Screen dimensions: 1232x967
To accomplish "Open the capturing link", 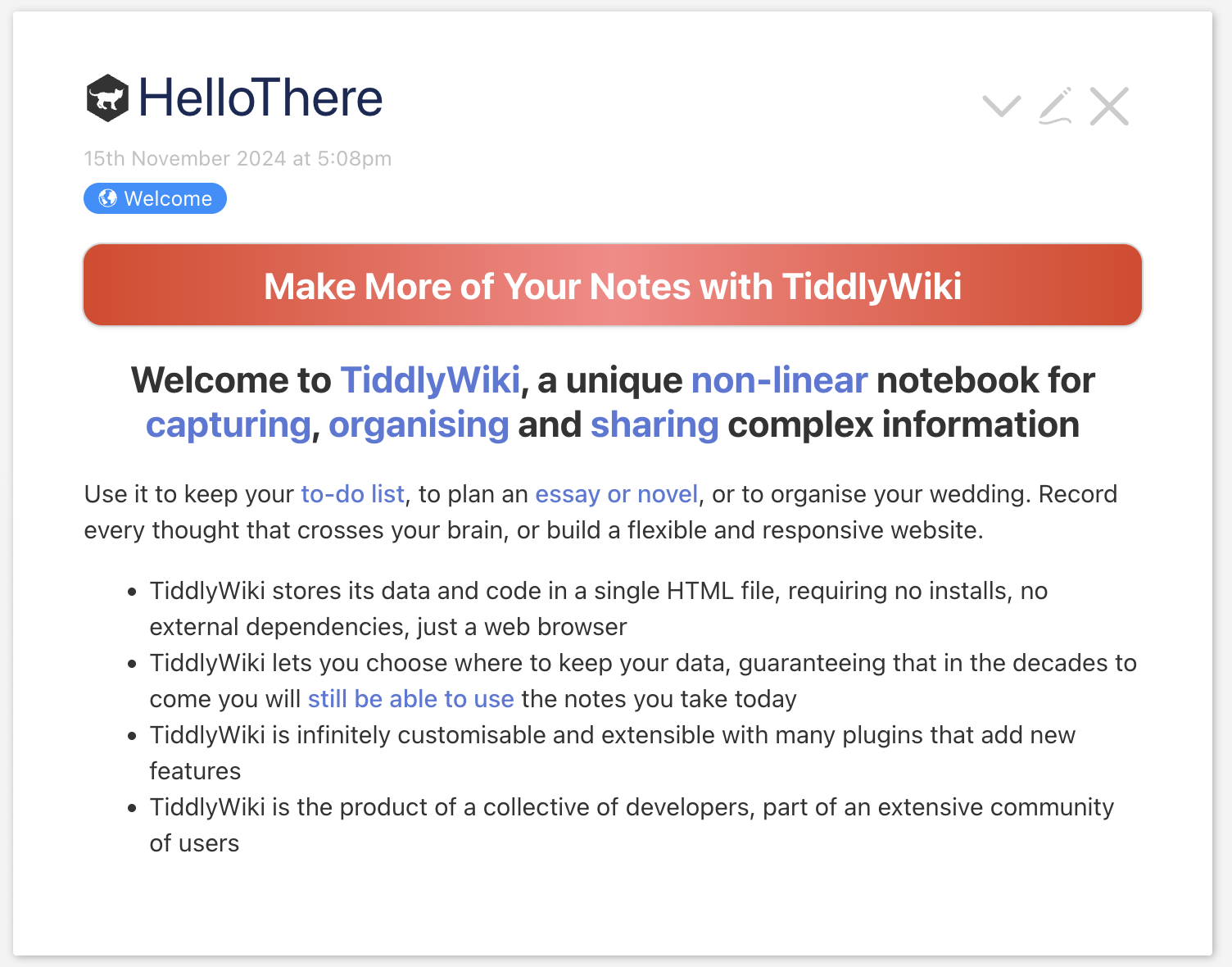I will 229,424.
